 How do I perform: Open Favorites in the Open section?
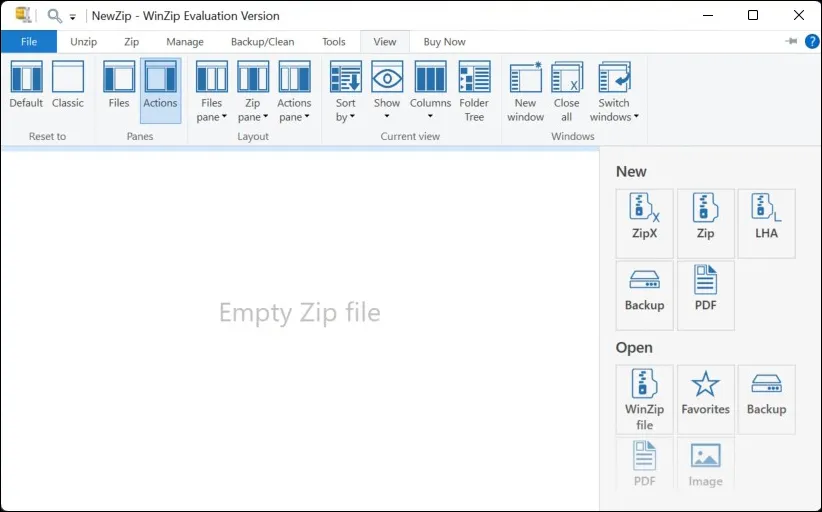point(706,399)
